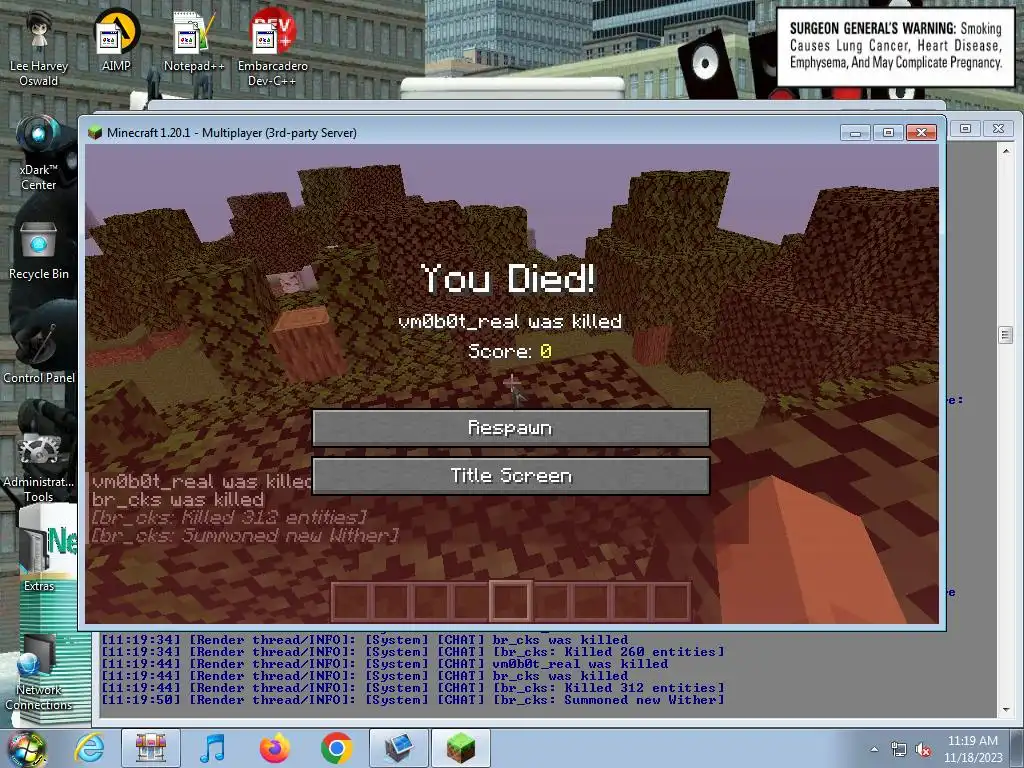Click the muted volume tray icon

923,749
